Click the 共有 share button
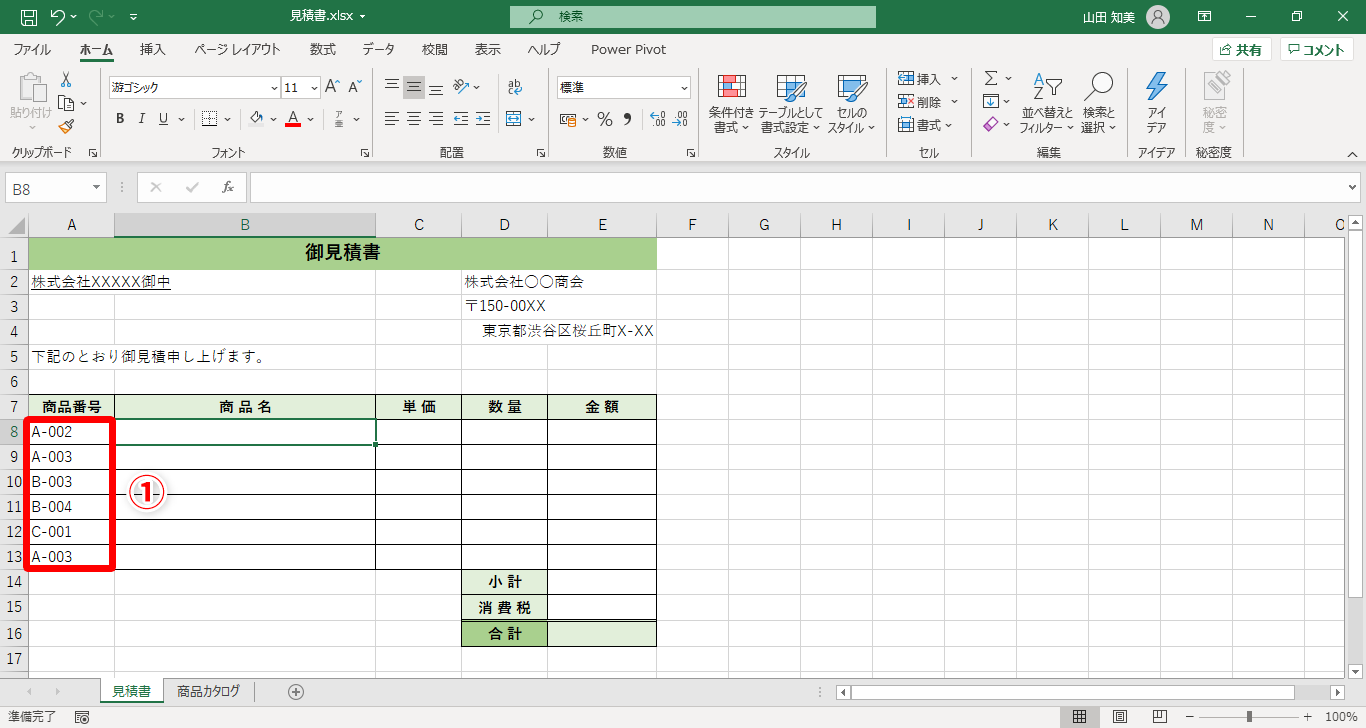 [x=1242, y=50]
